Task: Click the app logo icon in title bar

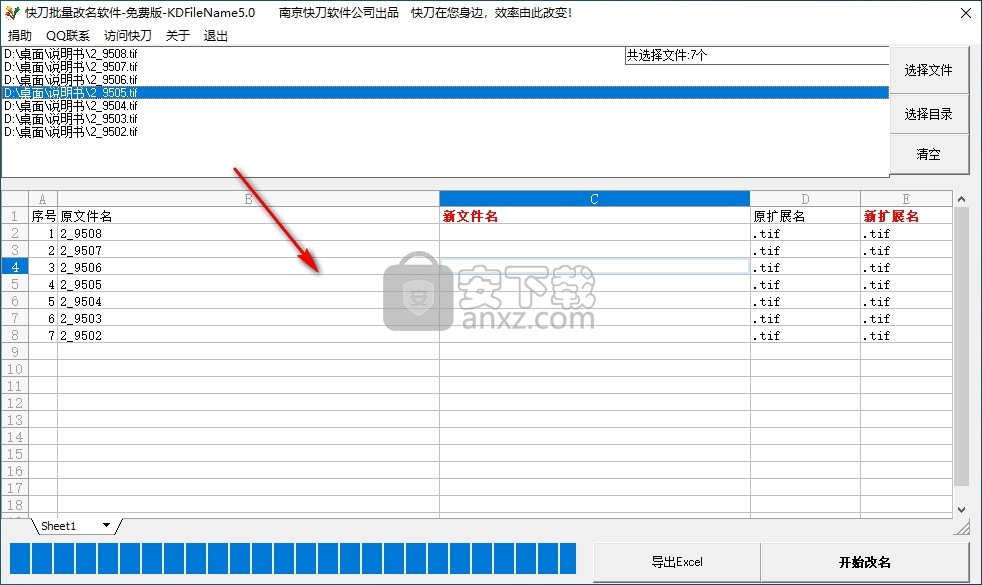Action: point(11,13)
